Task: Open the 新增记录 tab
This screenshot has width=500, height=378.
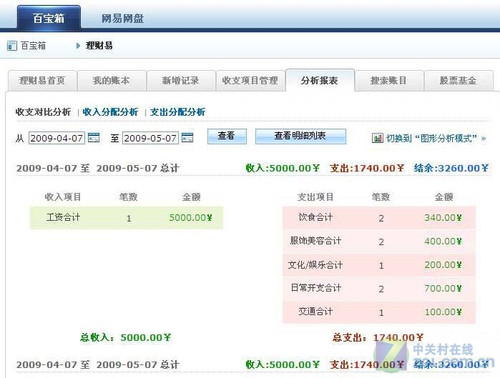Action: (181, 80)
